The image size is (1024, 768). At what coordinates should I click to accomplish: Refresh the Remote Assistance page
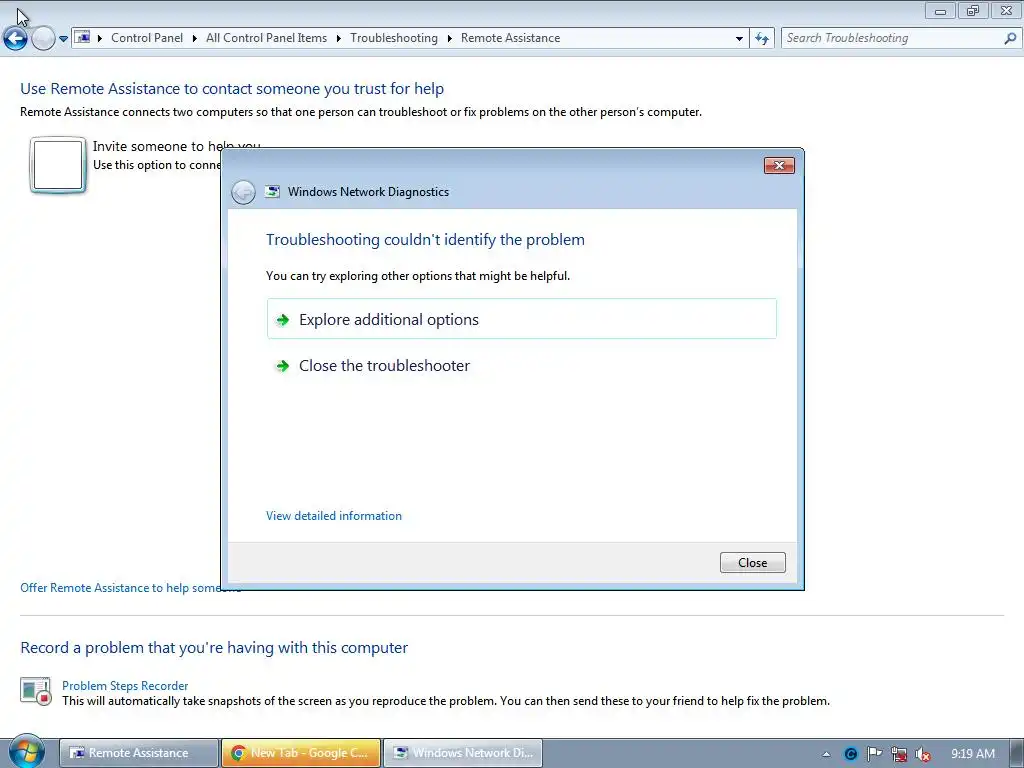(762, 39)
